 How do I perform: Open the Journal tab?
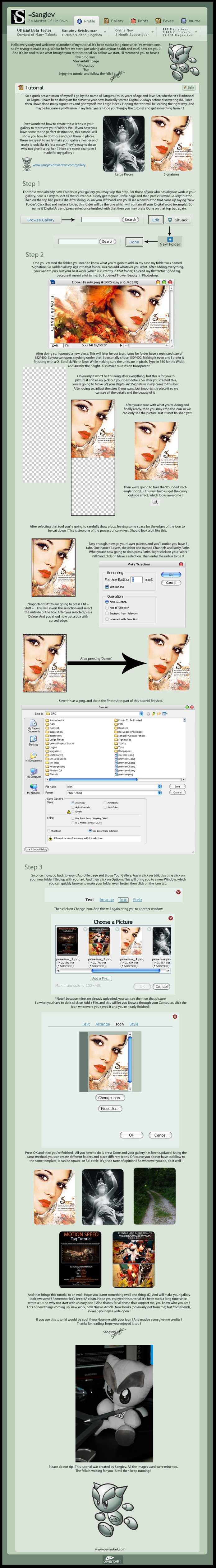click(x=191, y=21)
